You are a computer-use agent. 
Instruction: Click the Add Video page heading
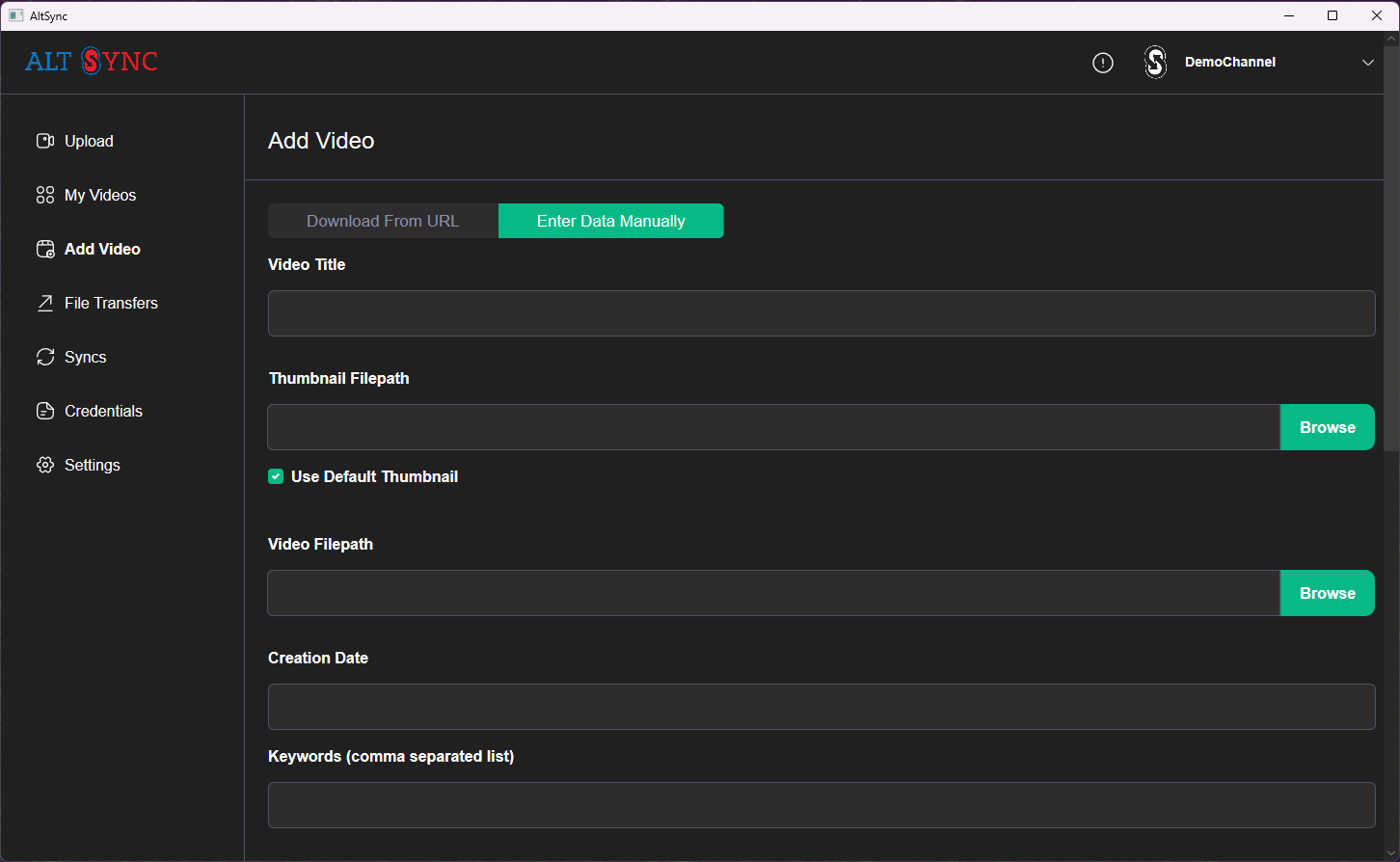coord(321,141)
